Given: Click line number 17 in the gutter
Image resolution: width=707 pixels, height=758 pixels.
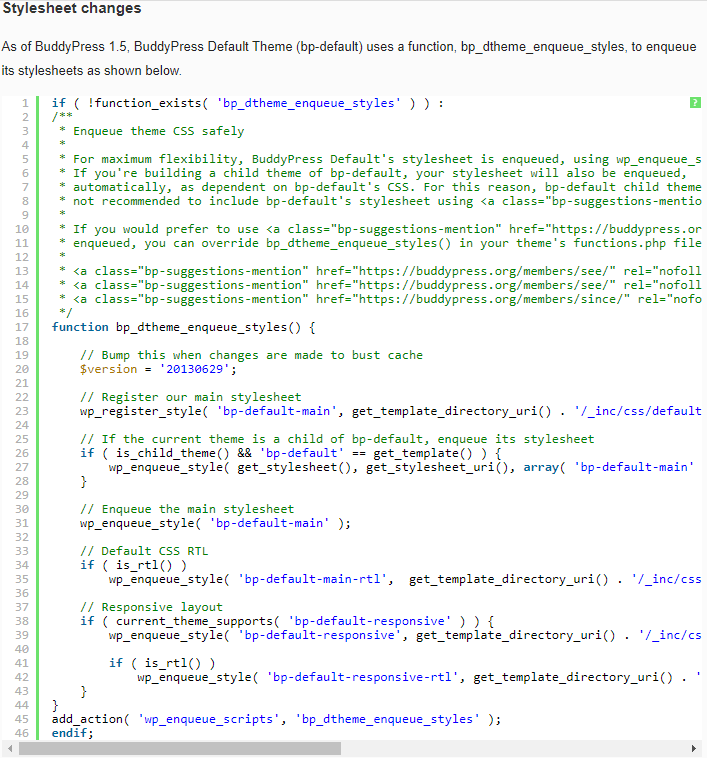Looking at the screenshot, I should 22,327.
